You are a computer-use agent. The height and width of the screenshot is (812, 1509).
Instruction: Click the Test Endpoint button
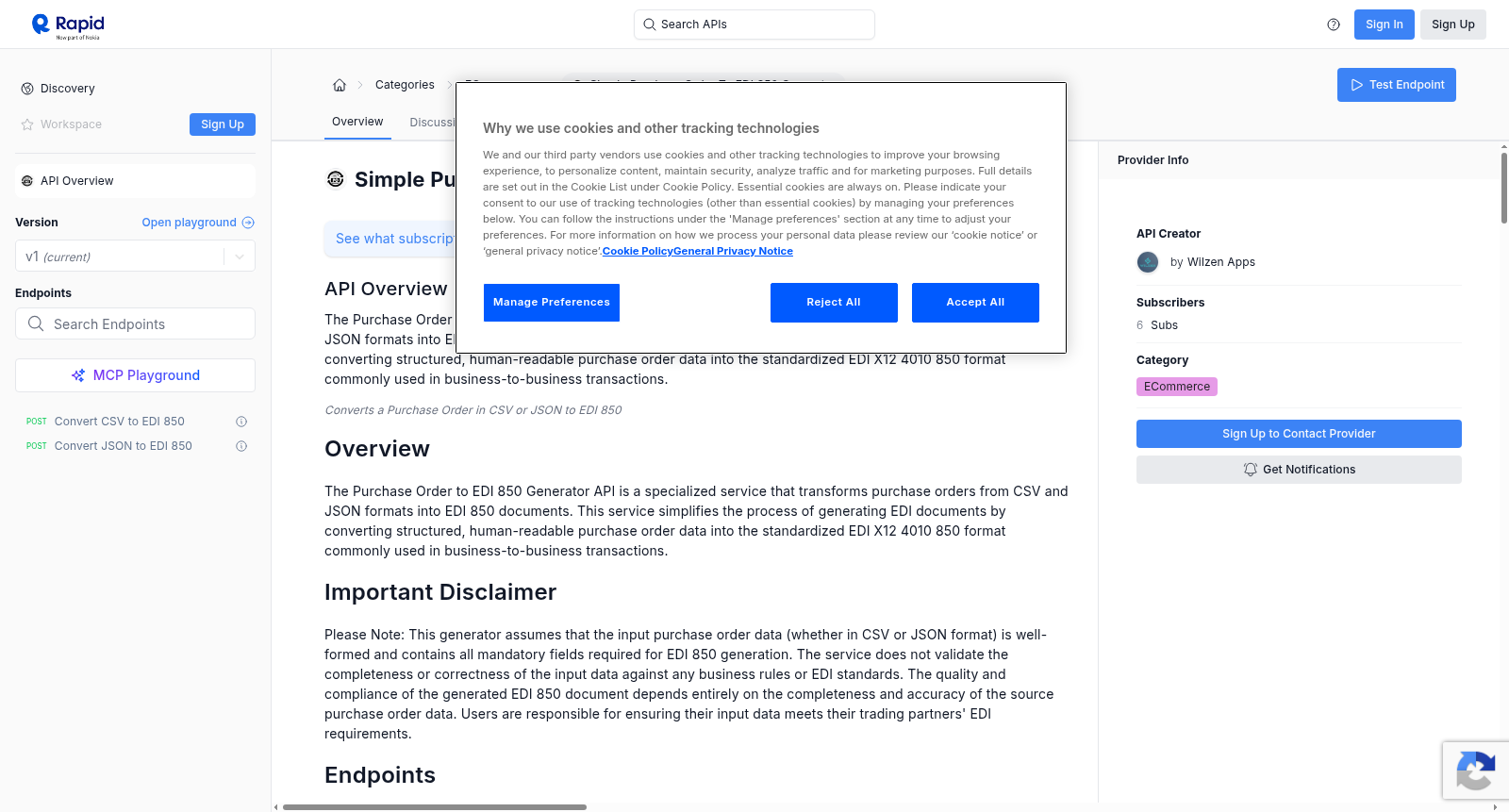pos(1396,85)
